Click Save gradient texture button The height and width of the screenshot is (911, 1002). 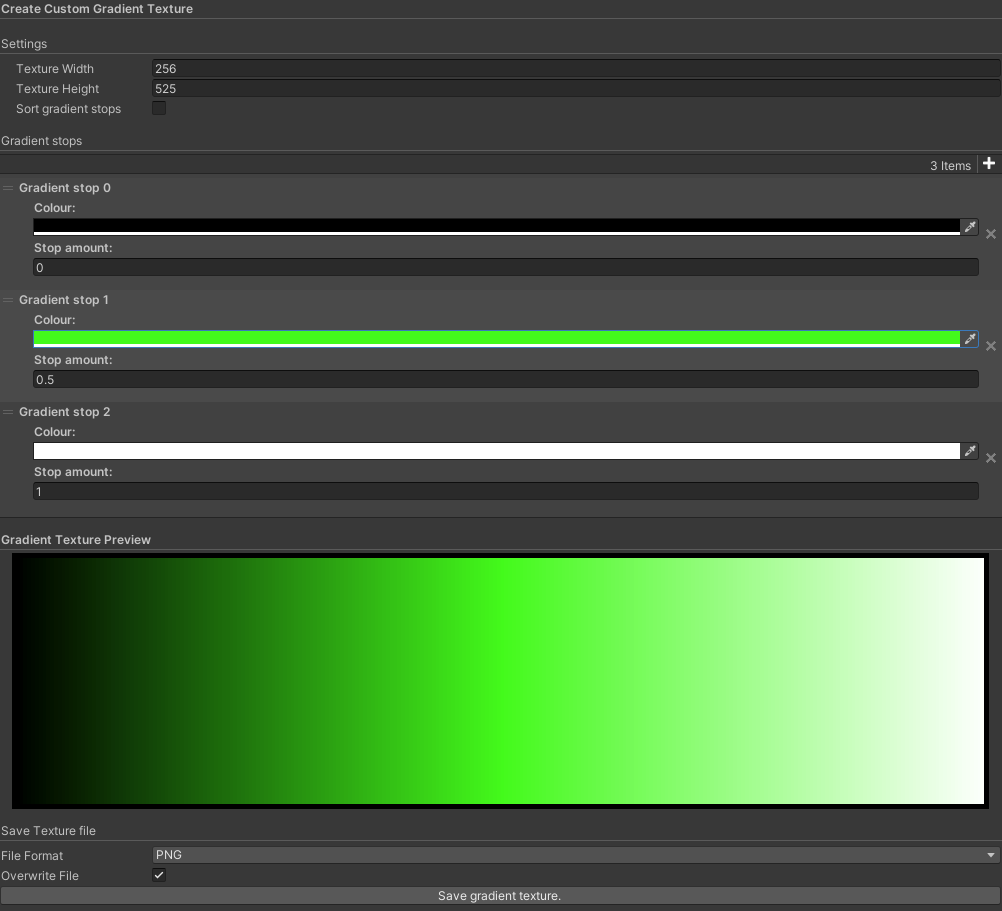point(500,896)
